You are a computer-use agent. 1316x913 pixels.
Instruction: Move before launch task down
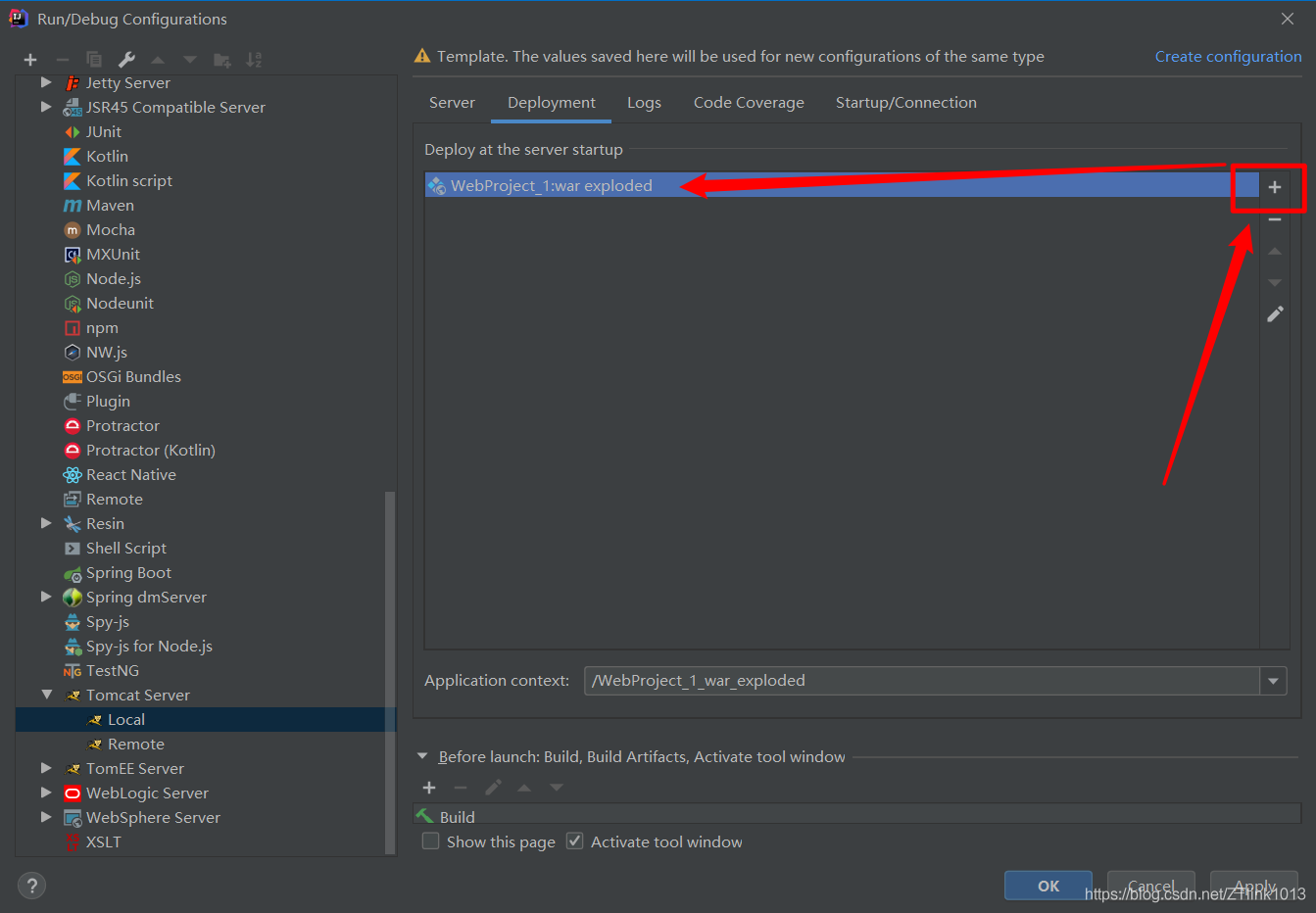pos(557,788)
